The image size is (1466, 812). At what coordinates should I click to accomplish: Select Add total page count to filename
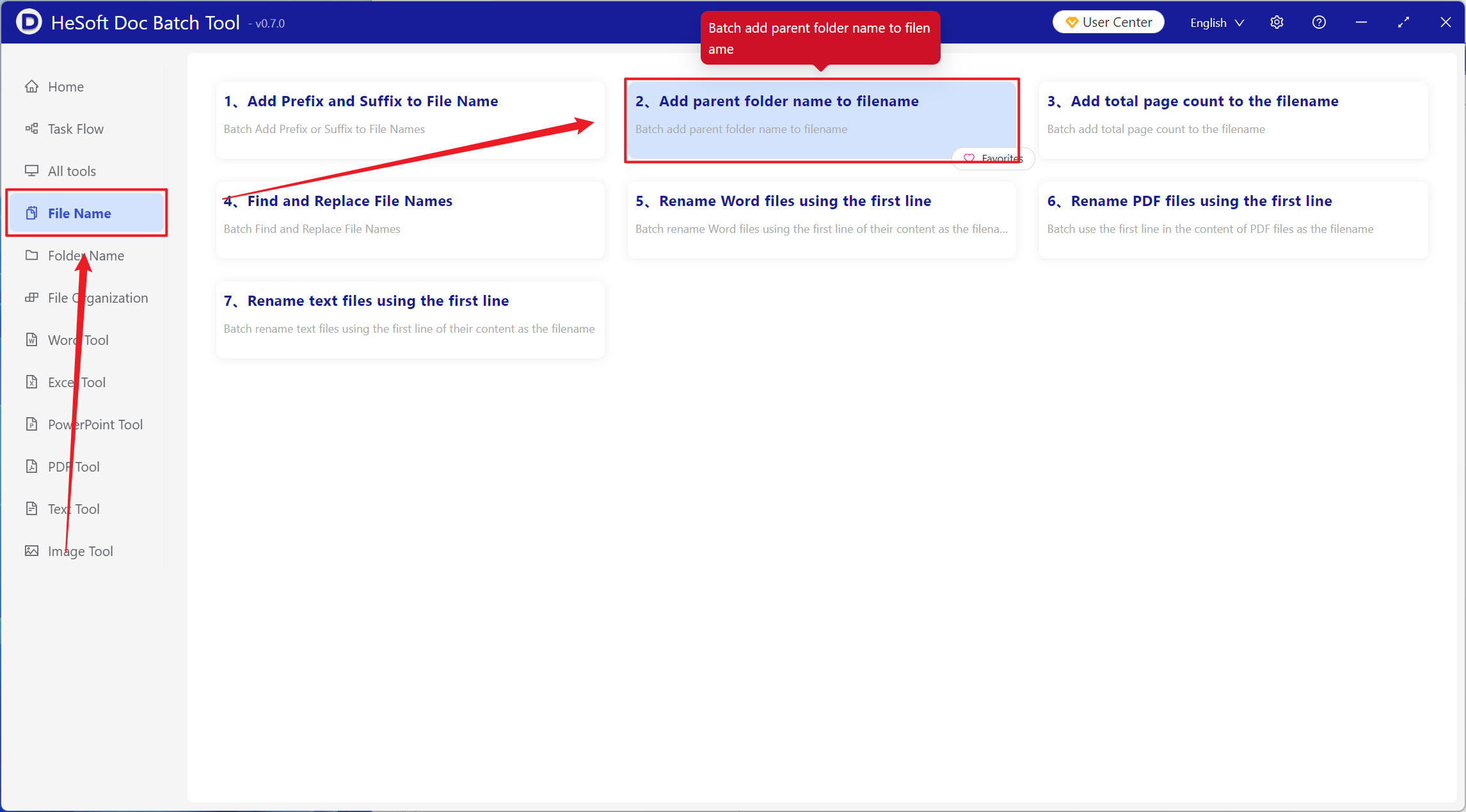pyautogui.click(x=1204, y=101)
